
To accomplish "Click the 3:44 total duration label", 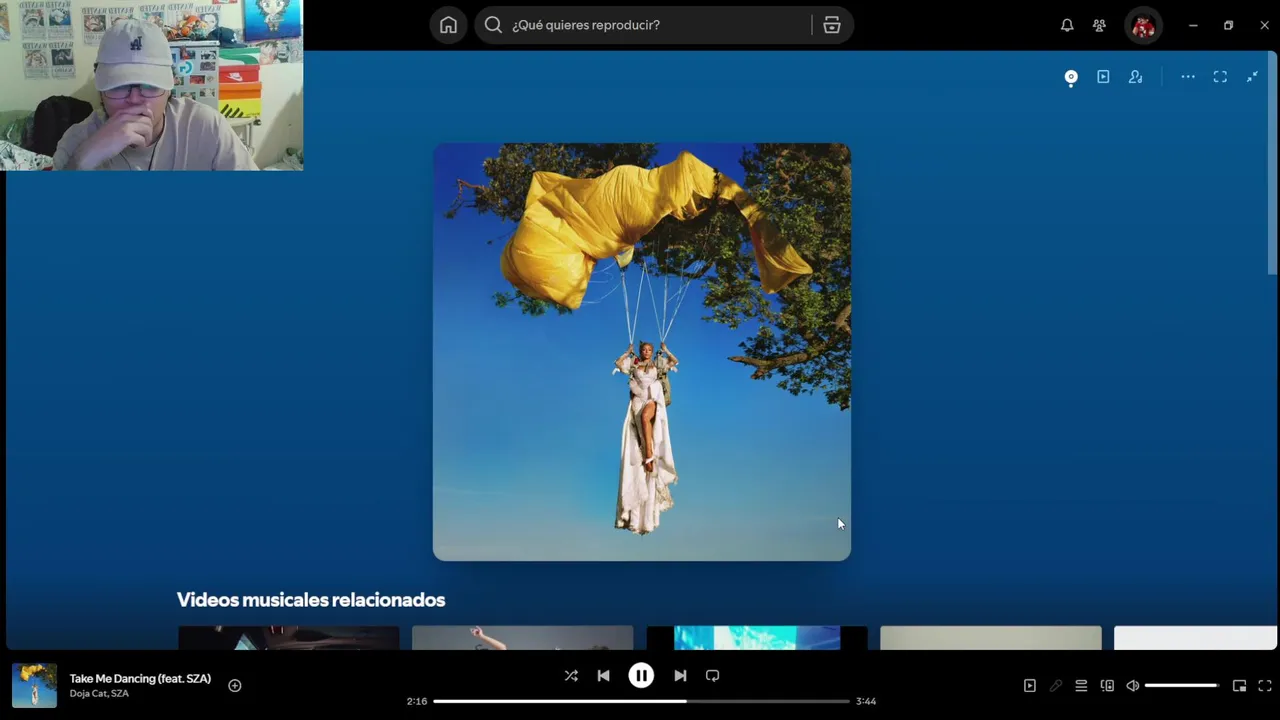I will click(x=866, y=701).
